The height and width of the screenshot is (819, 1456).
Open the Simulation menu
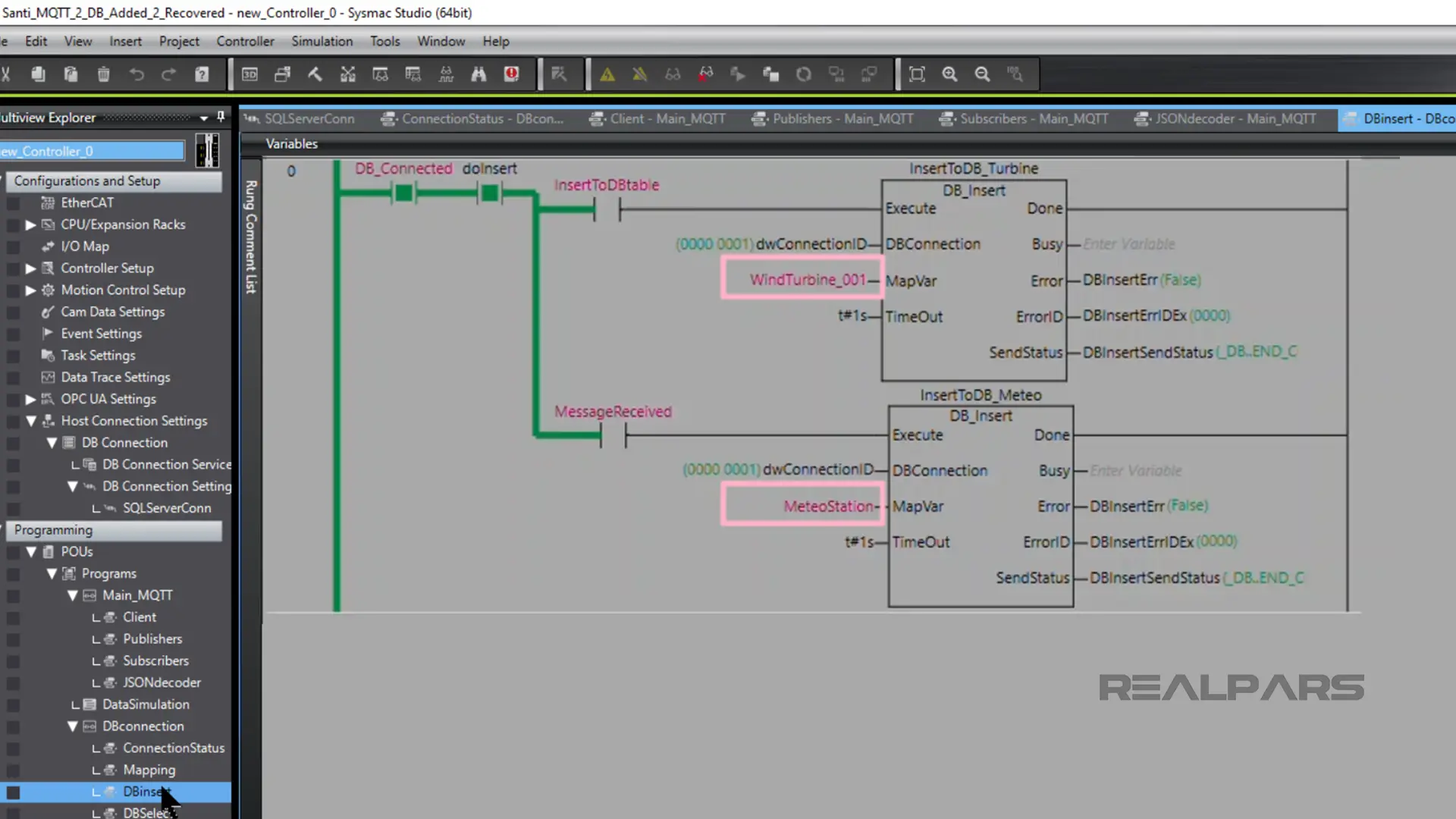322,41
